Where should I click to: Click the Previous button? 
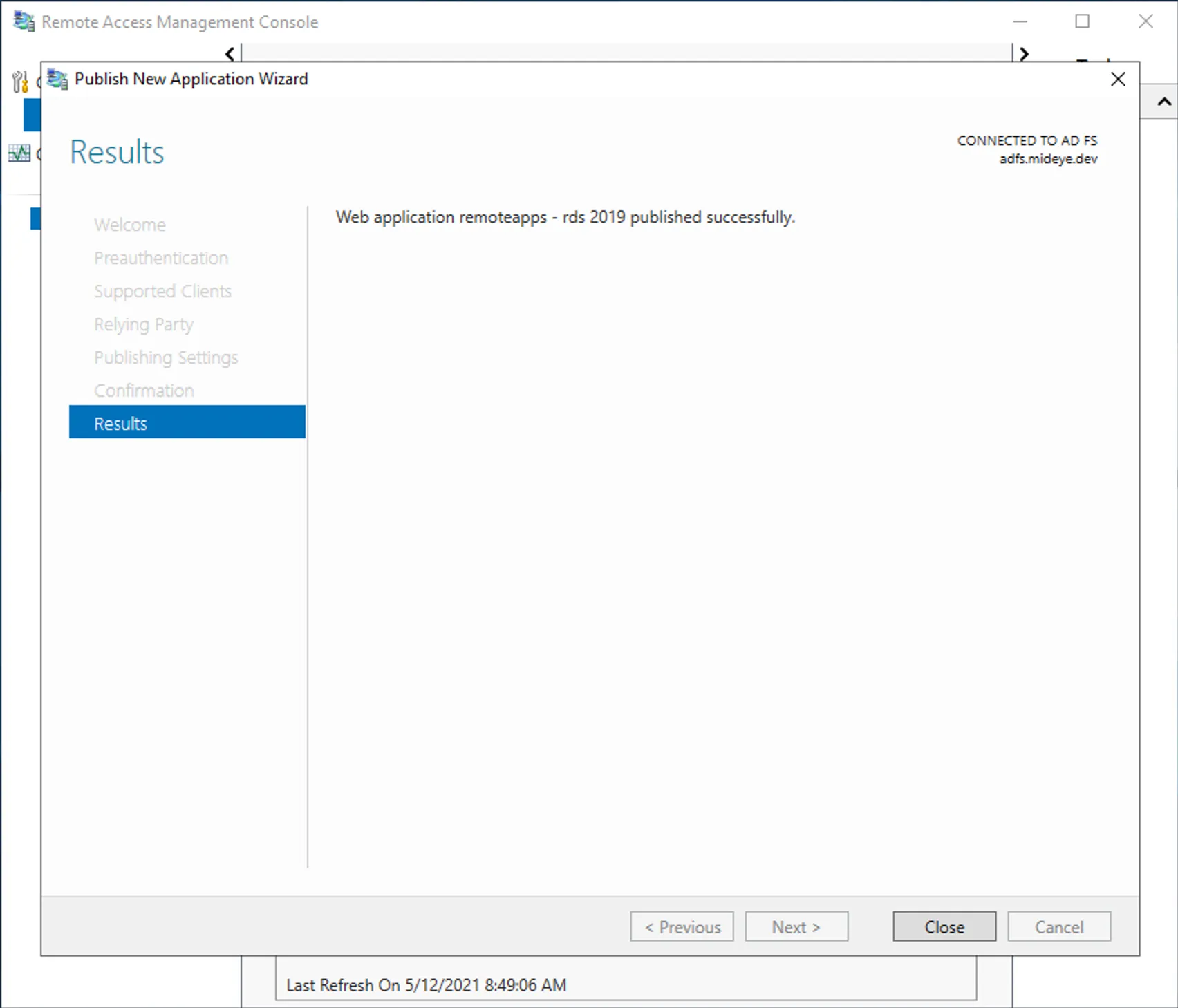click(682, 926)
